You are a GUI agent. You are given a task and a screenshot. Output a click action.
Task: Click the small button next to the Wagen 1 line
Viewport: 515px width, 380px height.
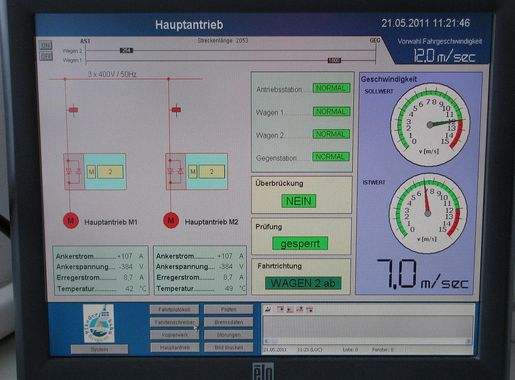[x=46, y=56]
